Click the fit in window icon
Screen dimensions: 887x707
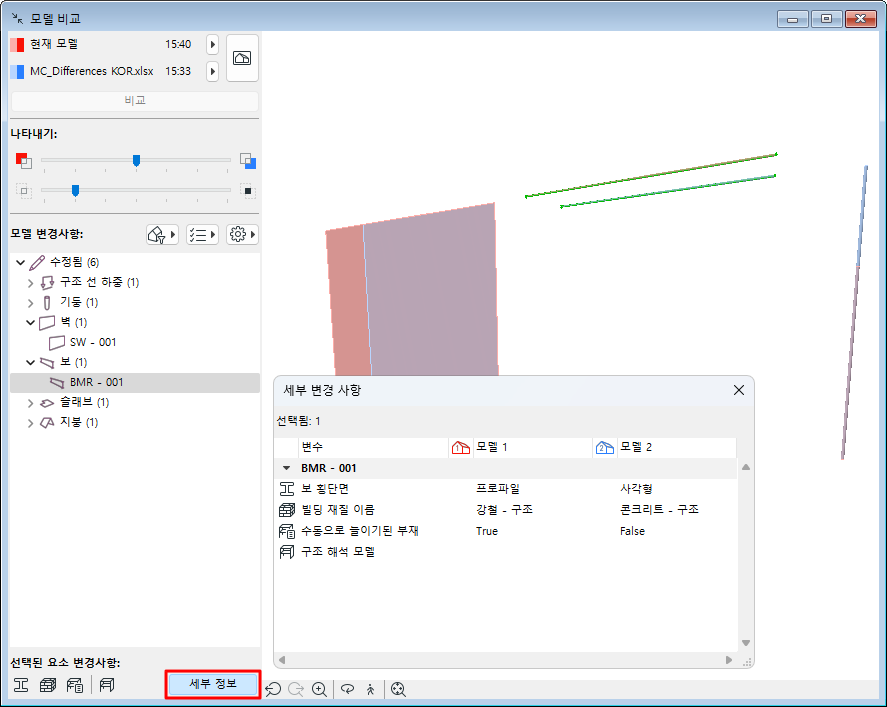(398, 689)
